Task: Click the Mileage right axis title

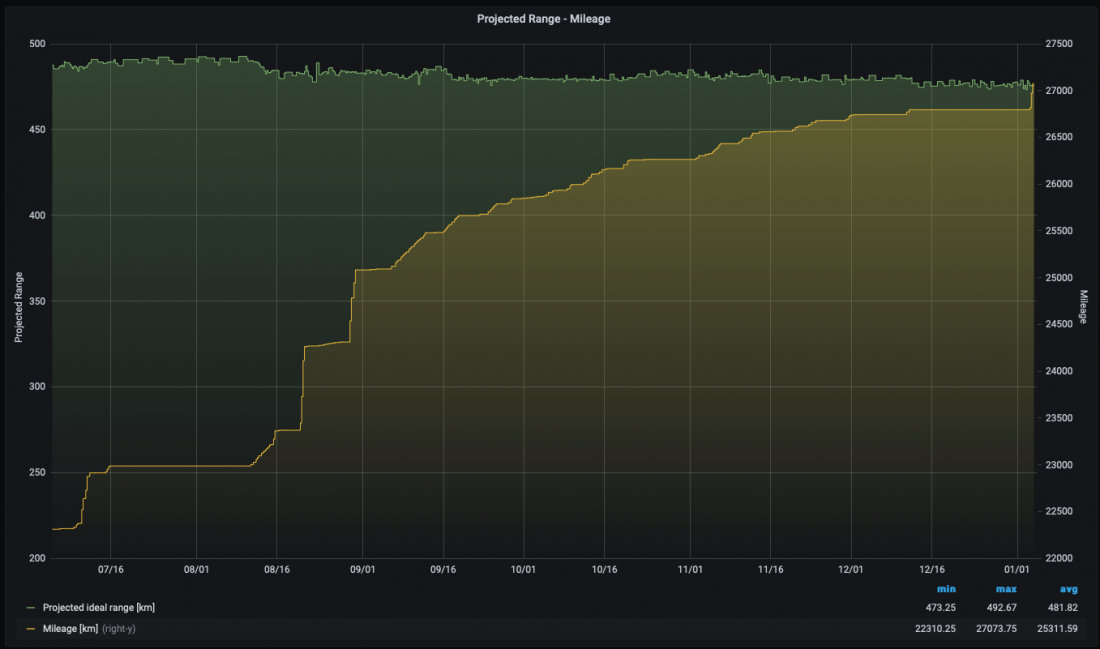Action: point(1083,301)
